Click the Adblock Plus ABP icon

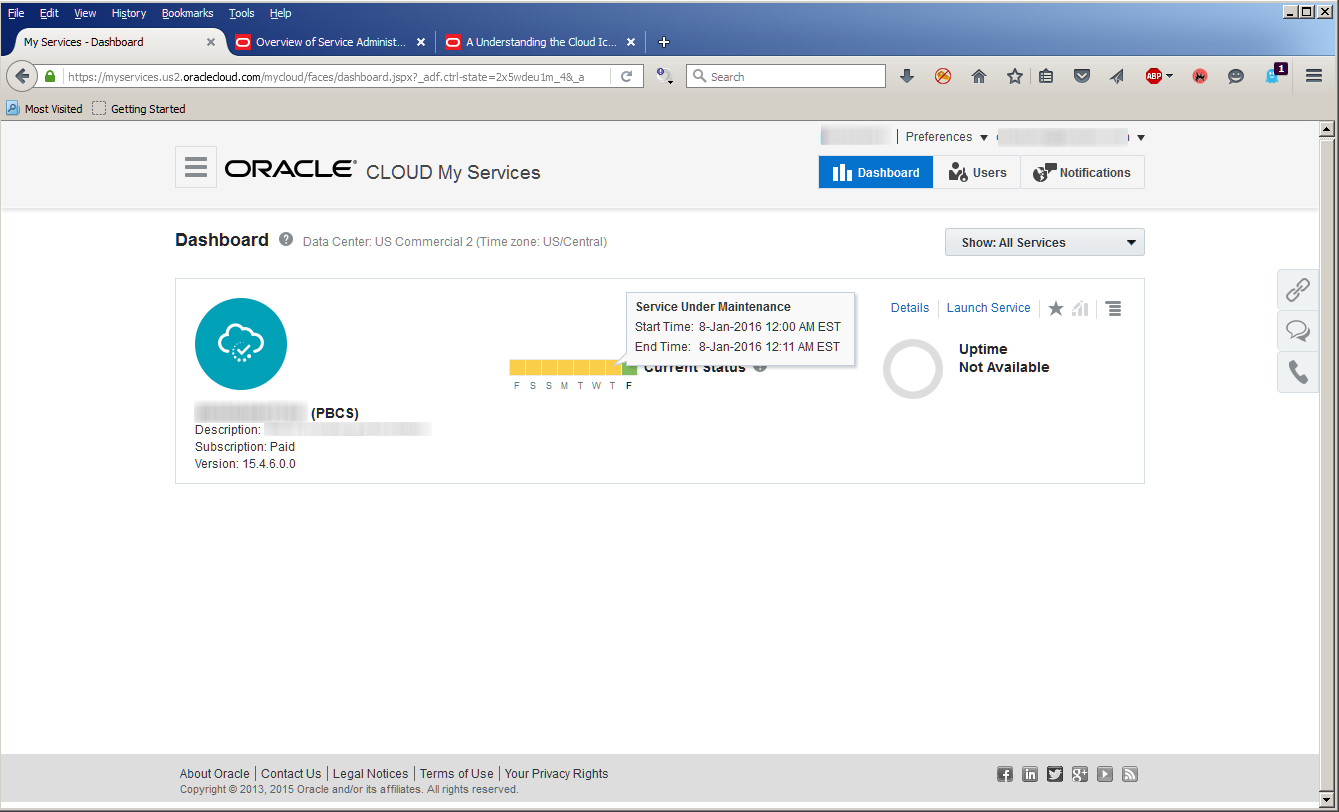coord(1153,76)
